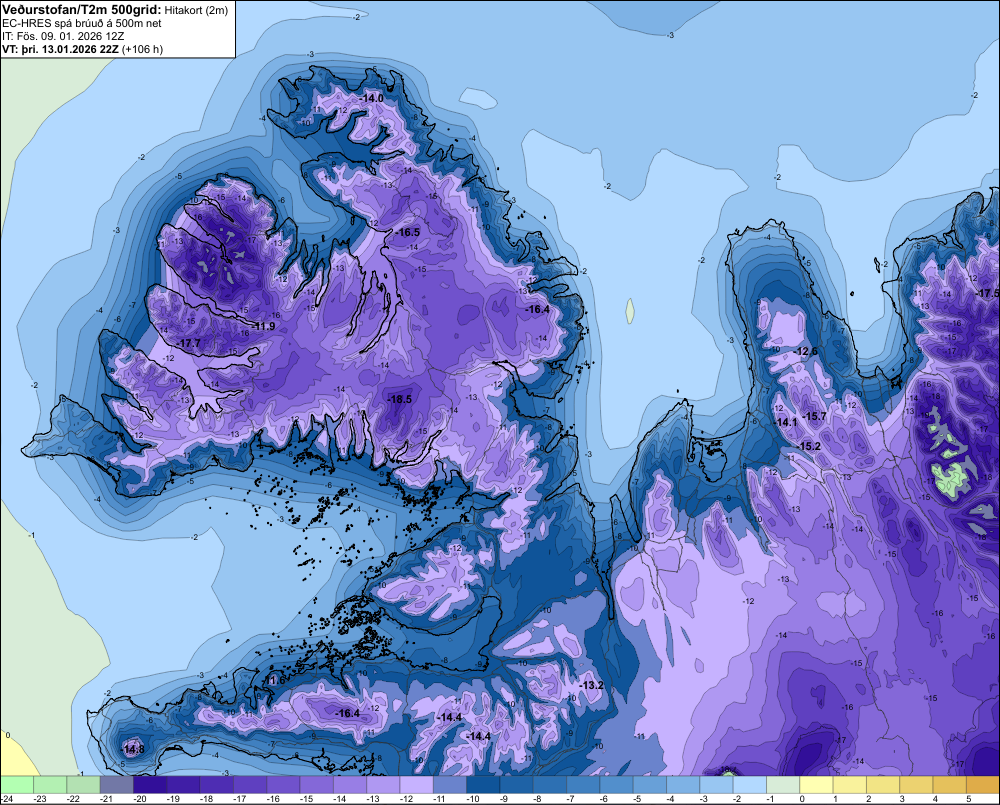Viewport: 1000px width, 805px height.
Task: Click the -14.1 temperature value
Action: 786,422
